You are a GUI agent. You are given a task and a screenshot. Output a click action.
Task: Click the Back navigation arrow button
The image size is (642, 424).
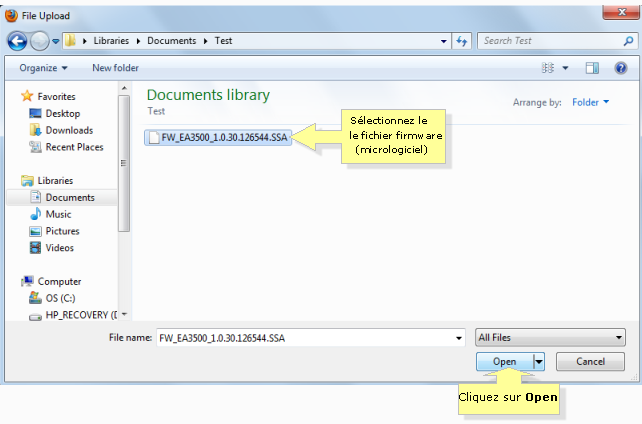pos(17,41)
